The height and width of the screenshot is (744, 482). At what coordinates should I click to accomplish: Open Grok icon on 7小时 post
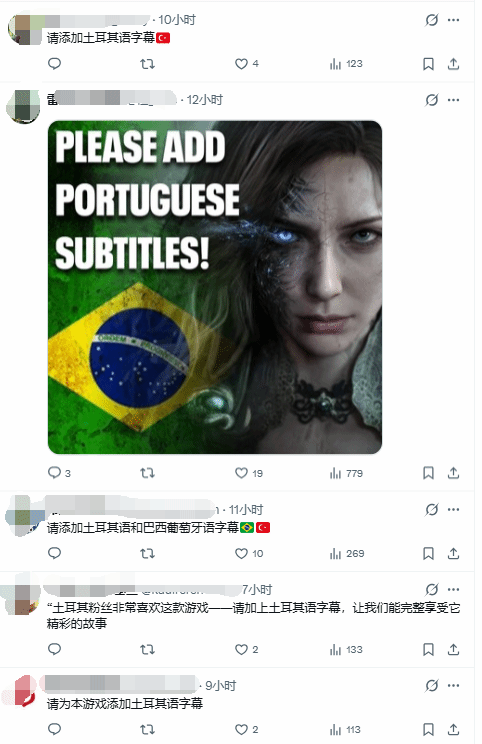431,589
